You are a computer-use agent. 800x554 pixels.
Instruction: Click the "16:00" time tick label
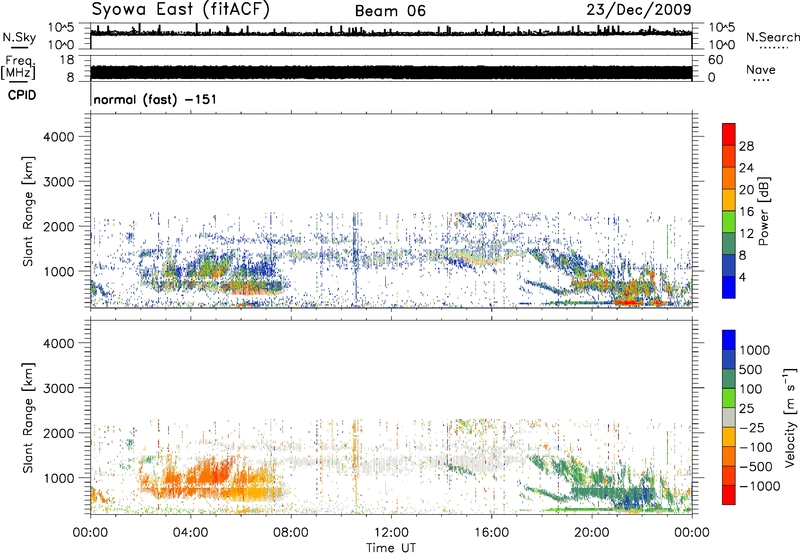pyautogui.click(x=491, y=533)
